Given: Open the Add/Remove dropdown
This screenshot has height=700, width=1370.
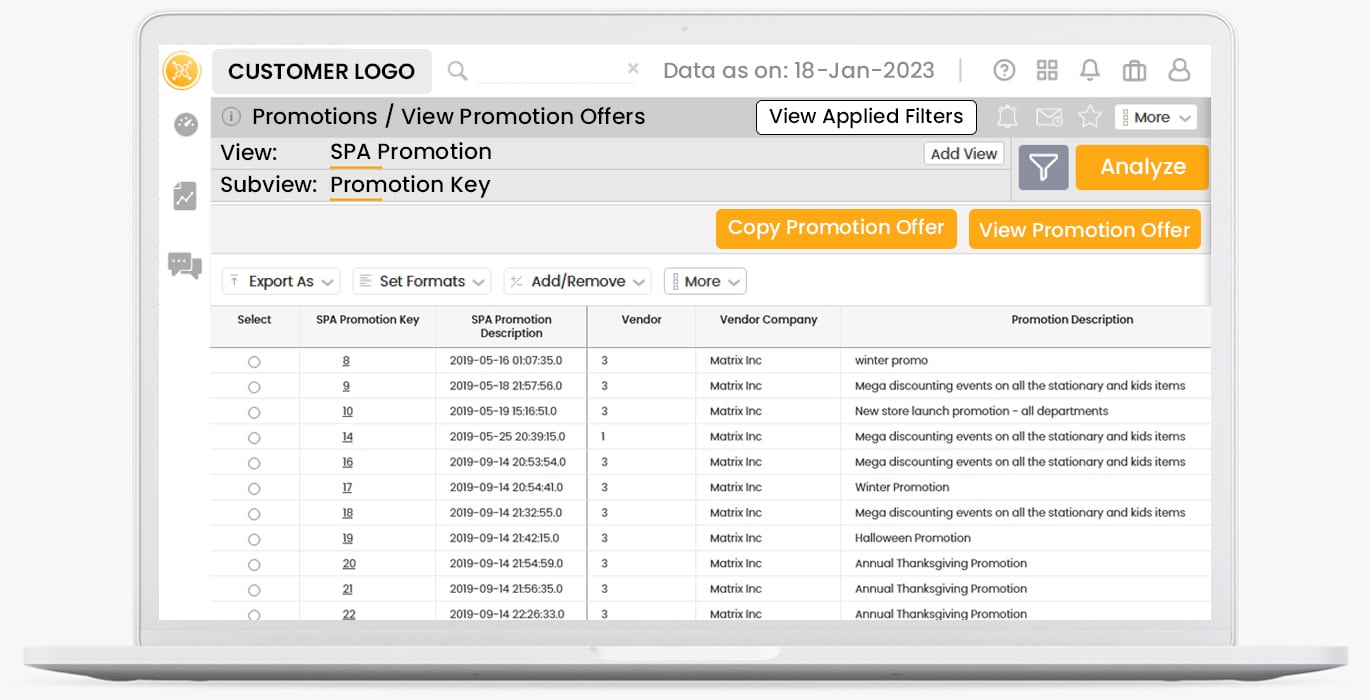Looking at the screenshot, I should 578,281.
